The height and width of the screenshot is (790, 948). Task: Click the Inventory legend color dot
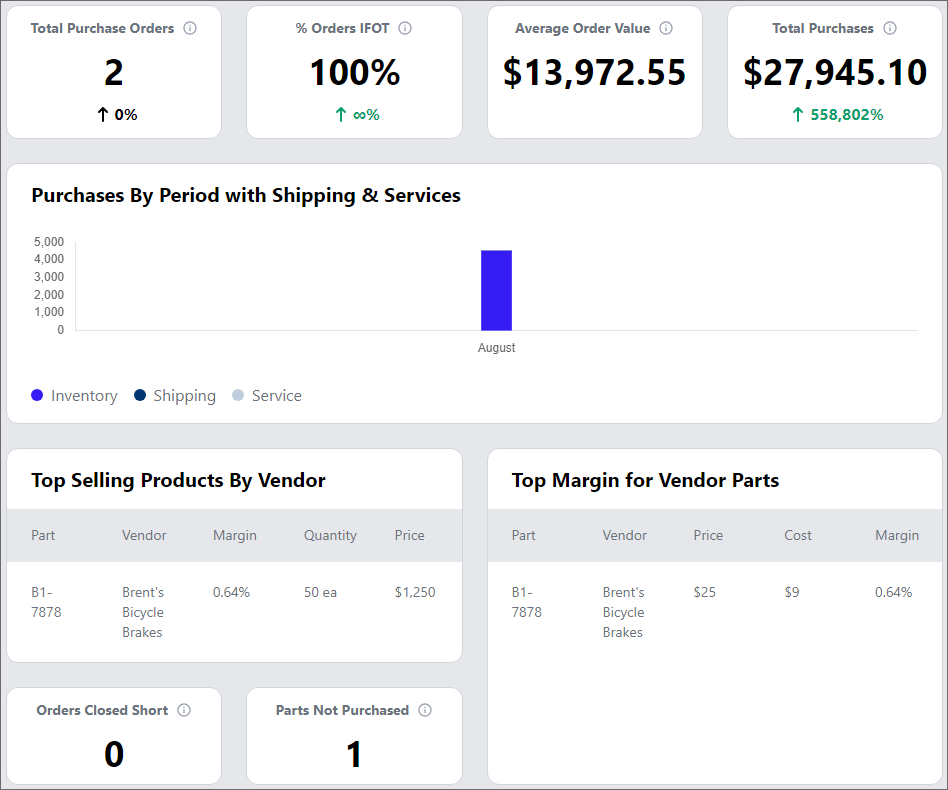click(38, 396)
